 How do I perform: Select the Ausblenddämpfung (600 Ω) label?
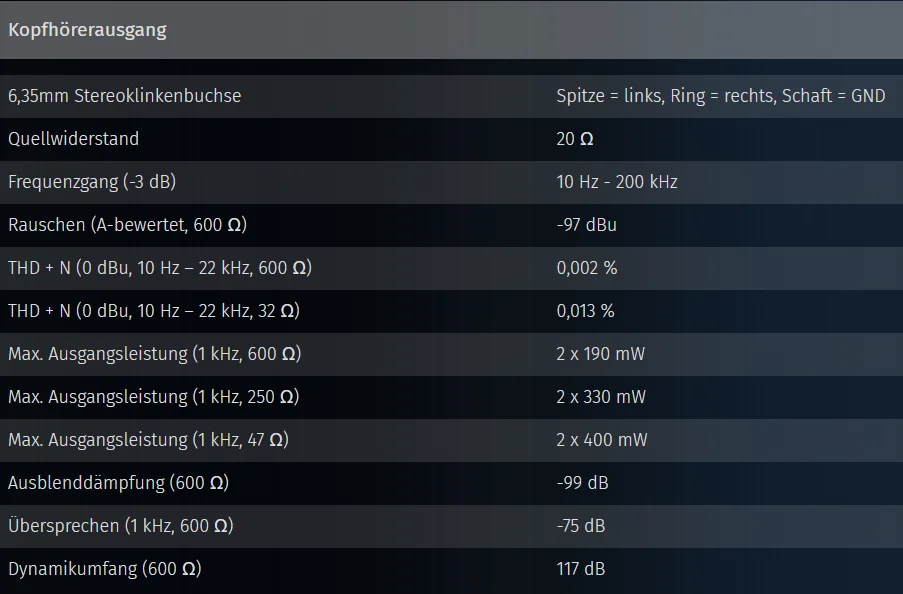[x=119, y=483]
